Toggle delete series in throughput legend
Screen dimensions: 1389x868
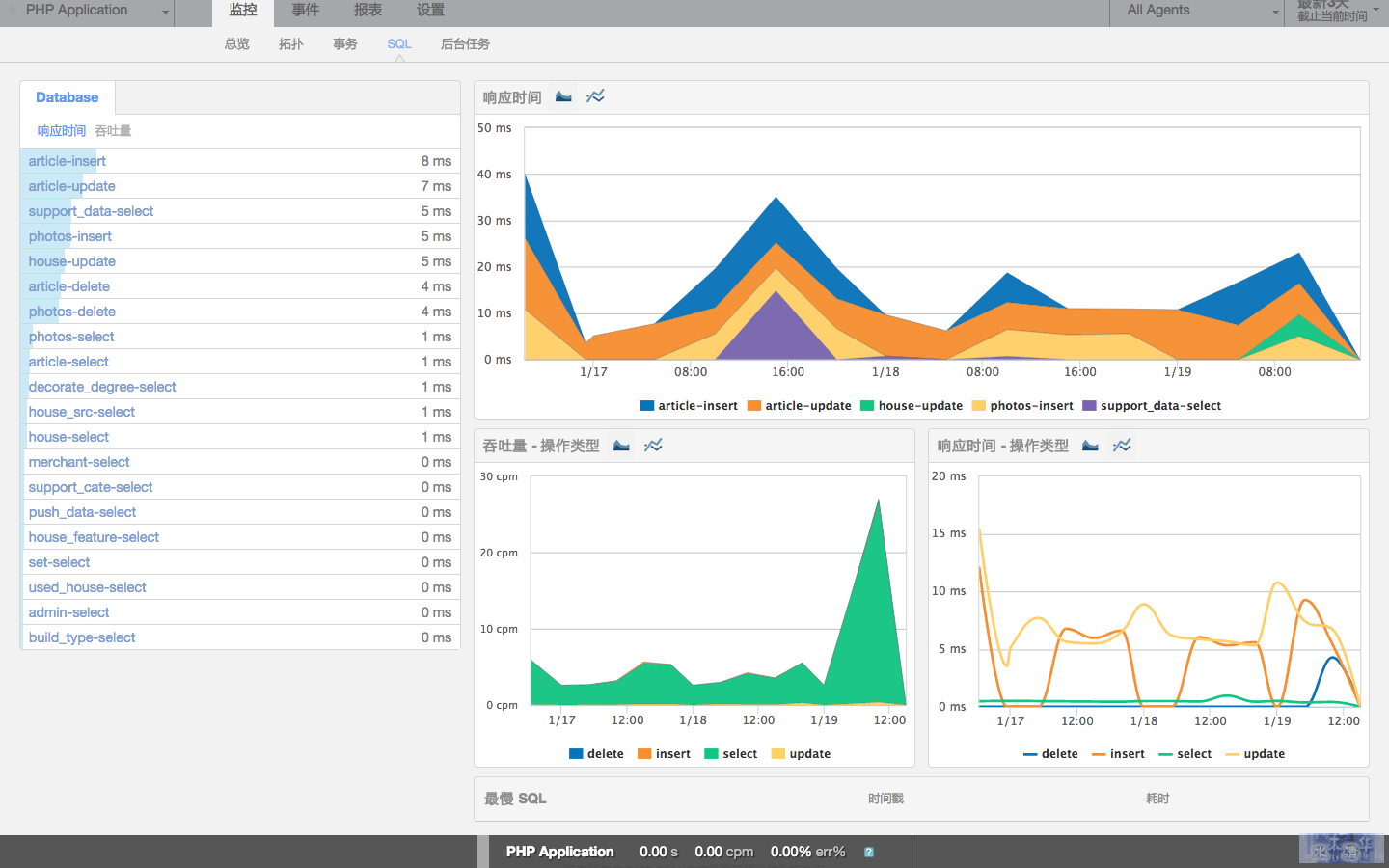pos(576,754)
